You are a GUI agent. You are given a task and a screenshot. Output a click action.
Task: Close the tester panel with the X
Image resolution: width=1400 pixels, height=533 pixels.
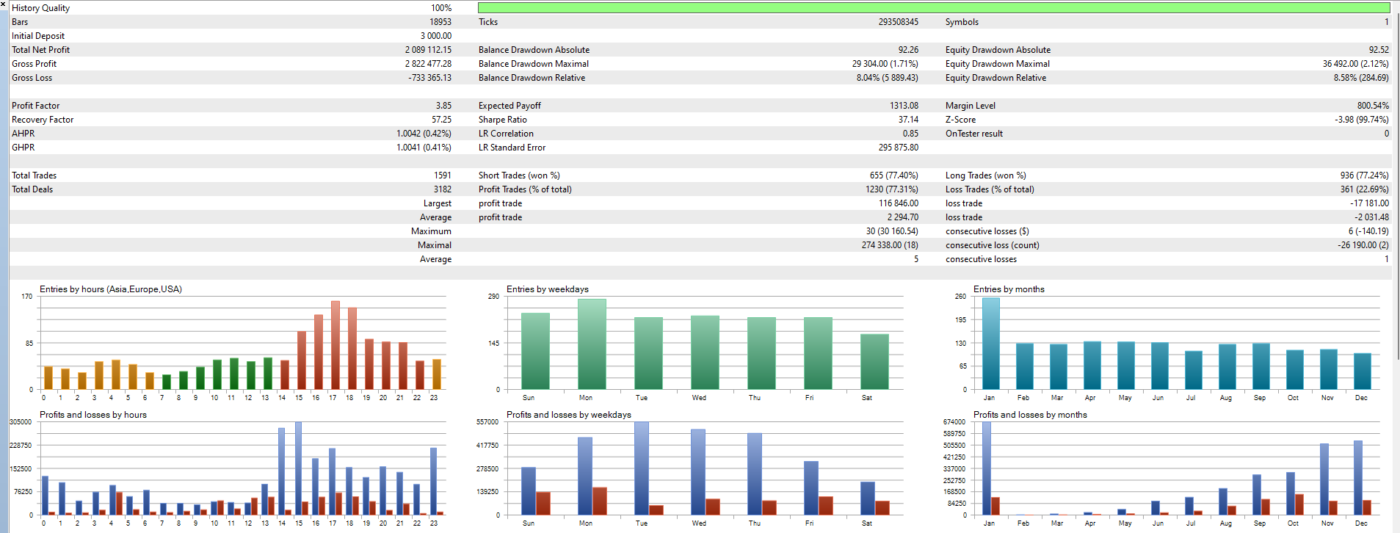pos(4,5)
